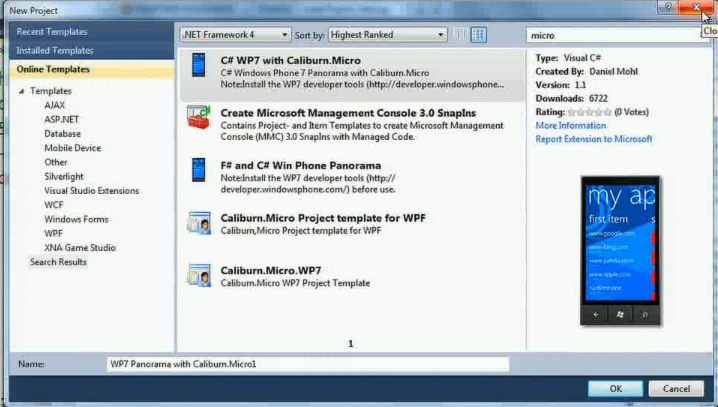Click the More Information link
Screen dimensions: 718x407
click(571, 125)
